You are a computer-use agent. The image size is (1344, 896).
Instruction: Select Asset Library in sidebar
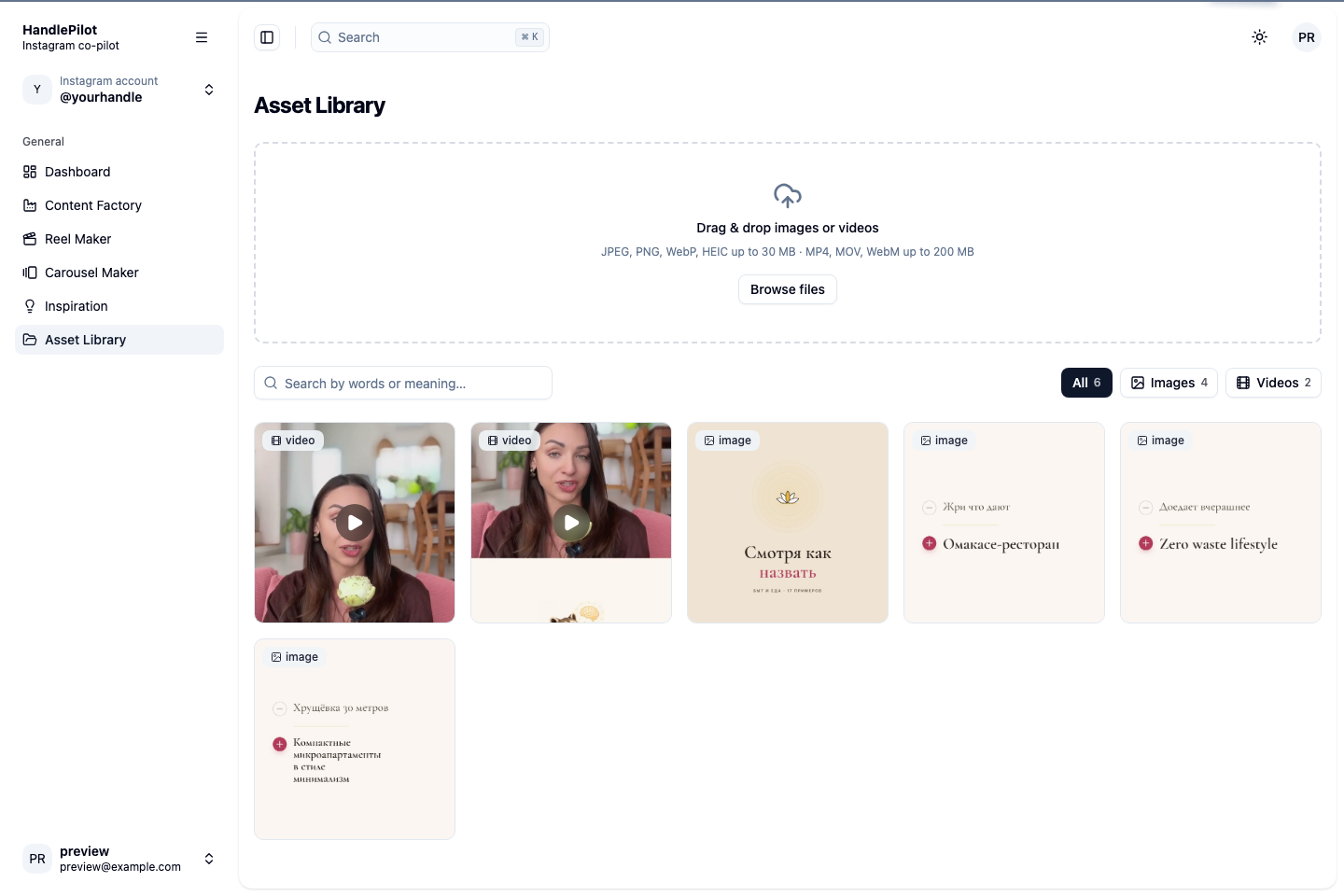point(119,340)
